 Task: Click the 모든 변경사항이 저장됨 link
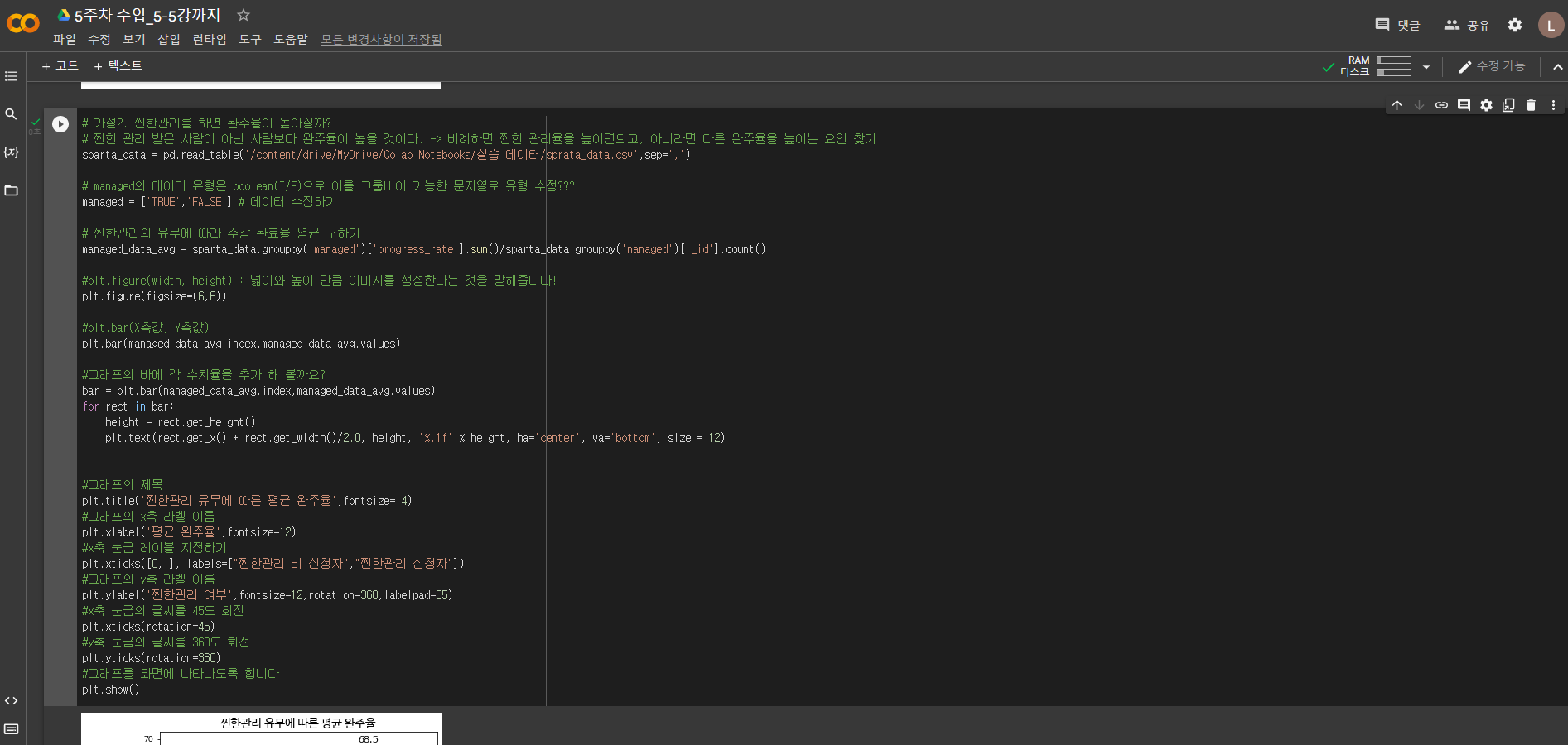pos(381,39)
